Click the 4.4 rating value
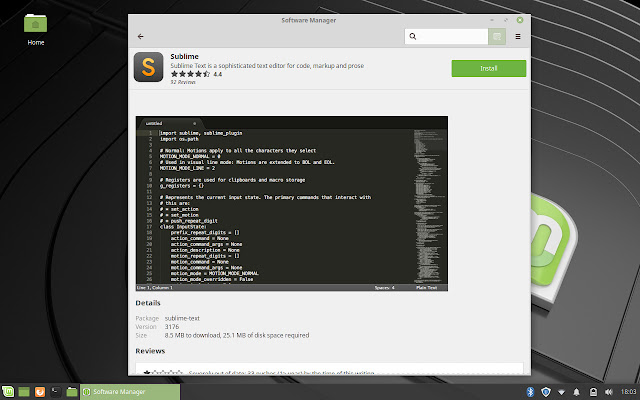The image size is (640, 400). coord(218,74)
